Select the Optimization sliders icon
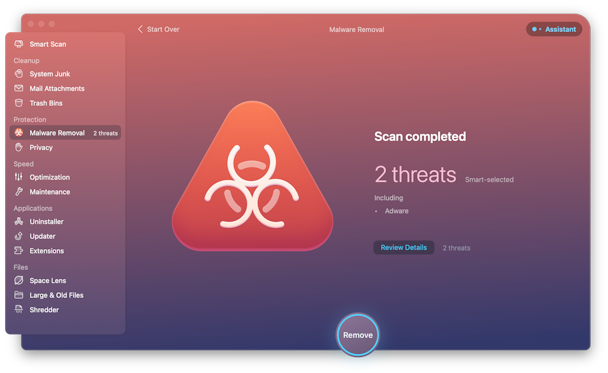Screen dimensions: 608x373 (x=19, y=177)
